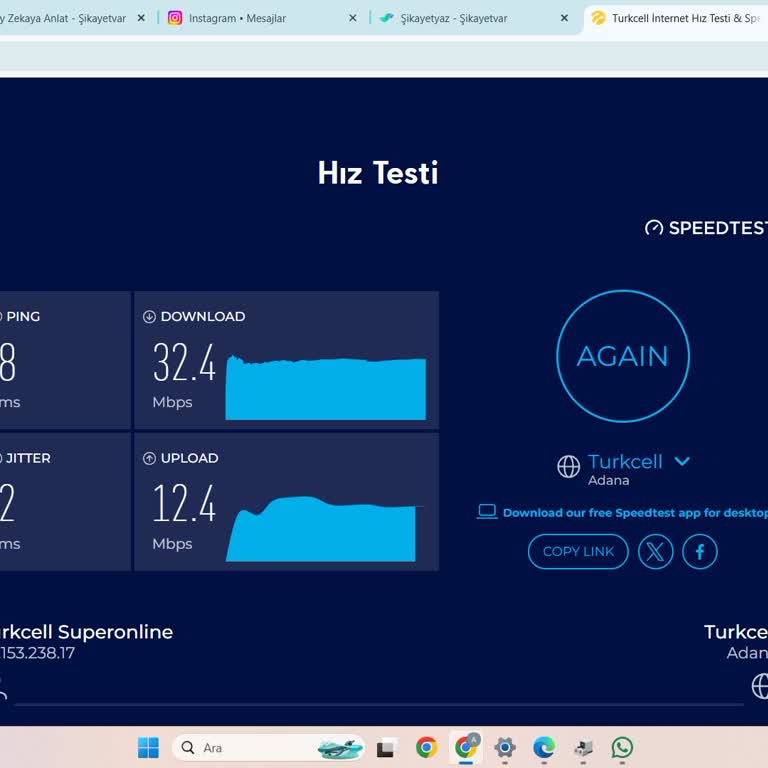
Task: Open the active Chrome profile taskbar icon
Action: point(466,747)
